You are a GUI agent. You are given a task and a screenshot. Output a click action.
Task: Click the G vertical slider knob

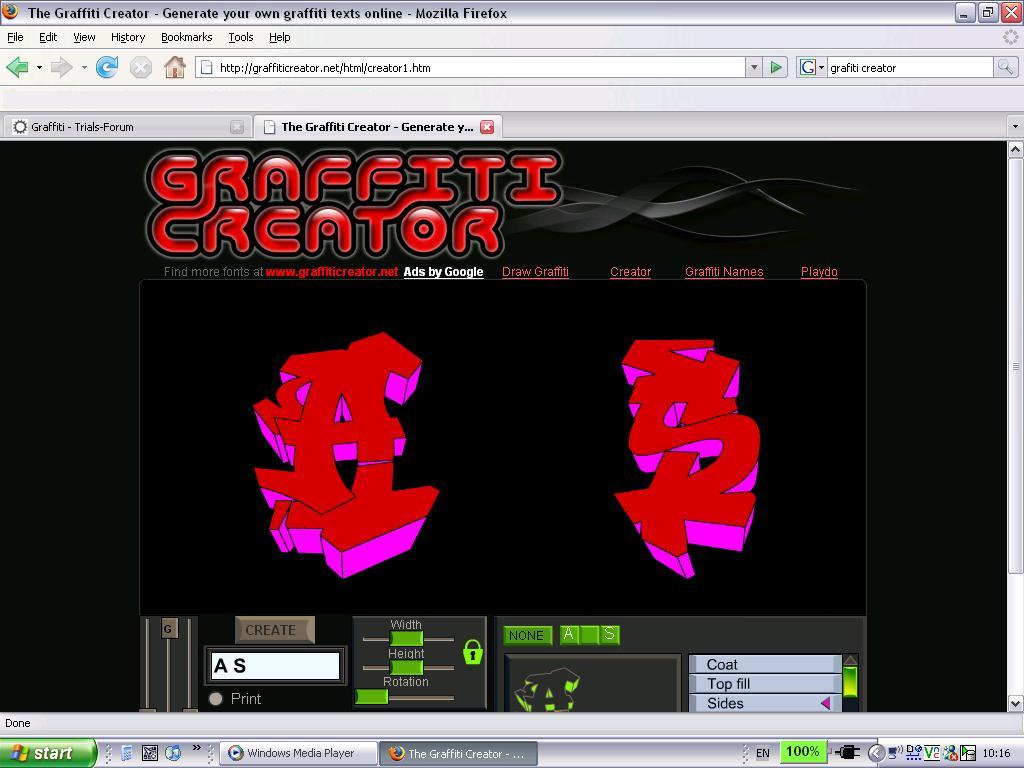(168, 628)
